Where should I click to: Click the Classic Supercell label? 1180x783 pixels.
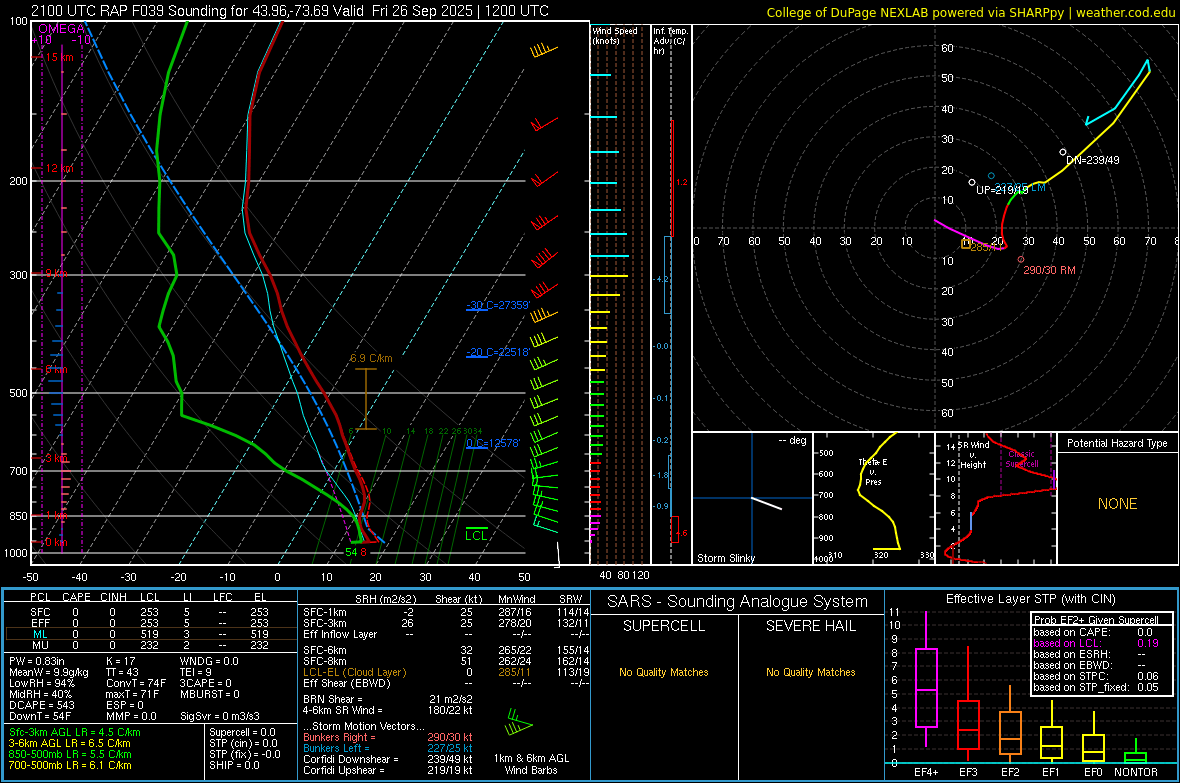(1022, 459)
